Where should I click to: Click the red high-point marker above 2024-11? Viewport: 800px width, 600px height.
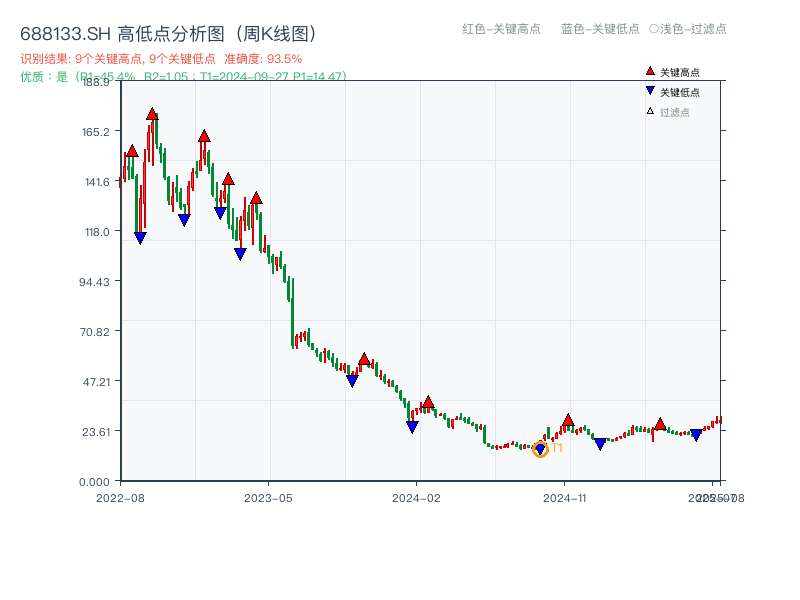[x=568, y=421]
